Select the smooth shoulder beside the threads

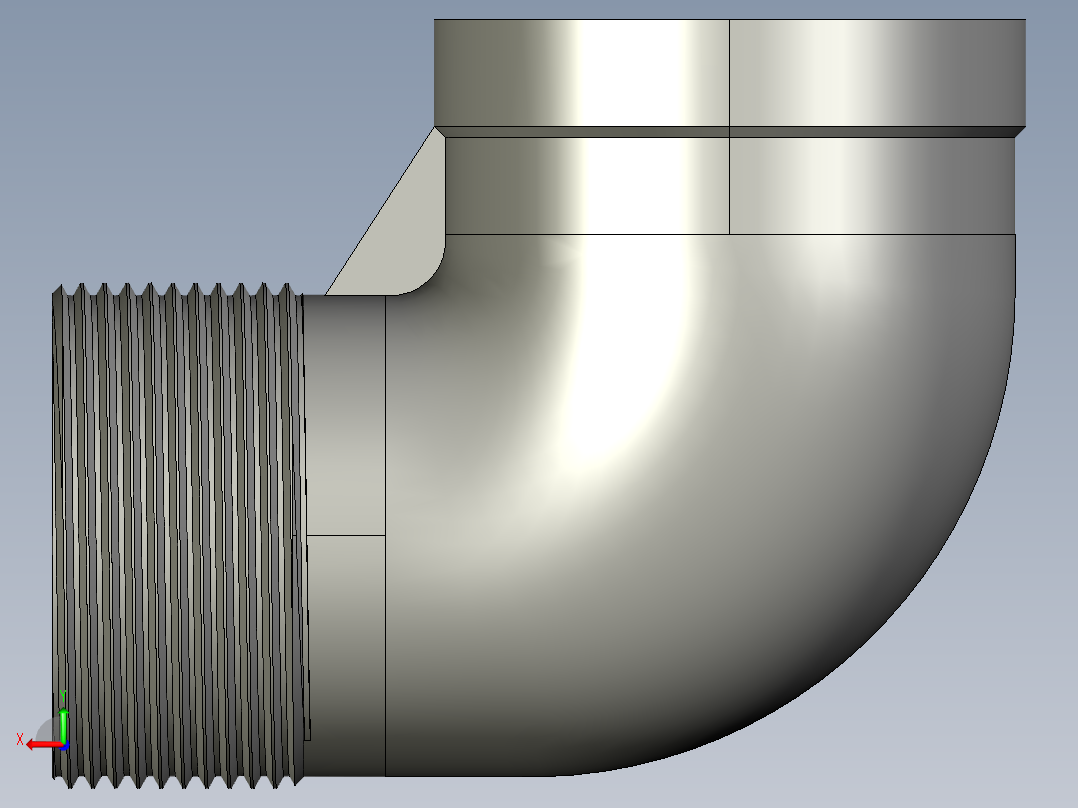click(345, 536)
